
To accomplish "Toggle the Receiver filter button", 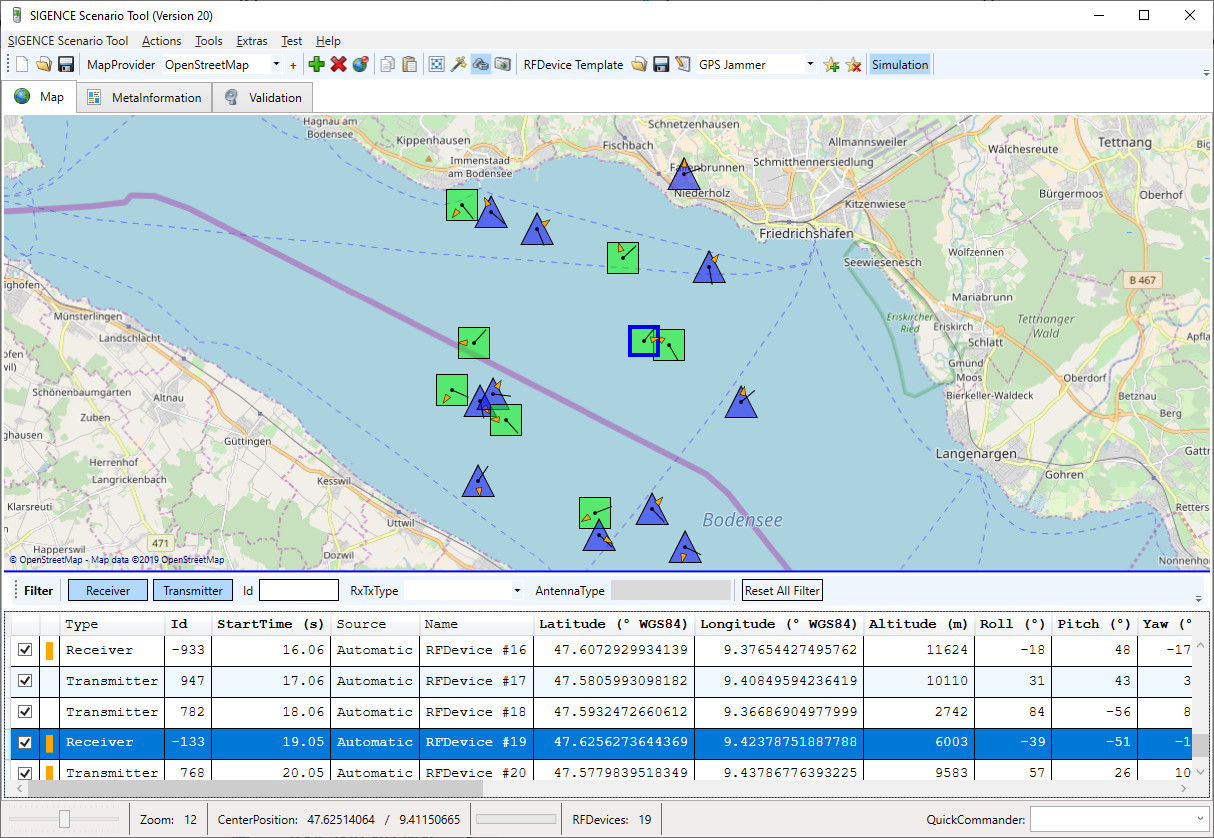I will [108, 591].
